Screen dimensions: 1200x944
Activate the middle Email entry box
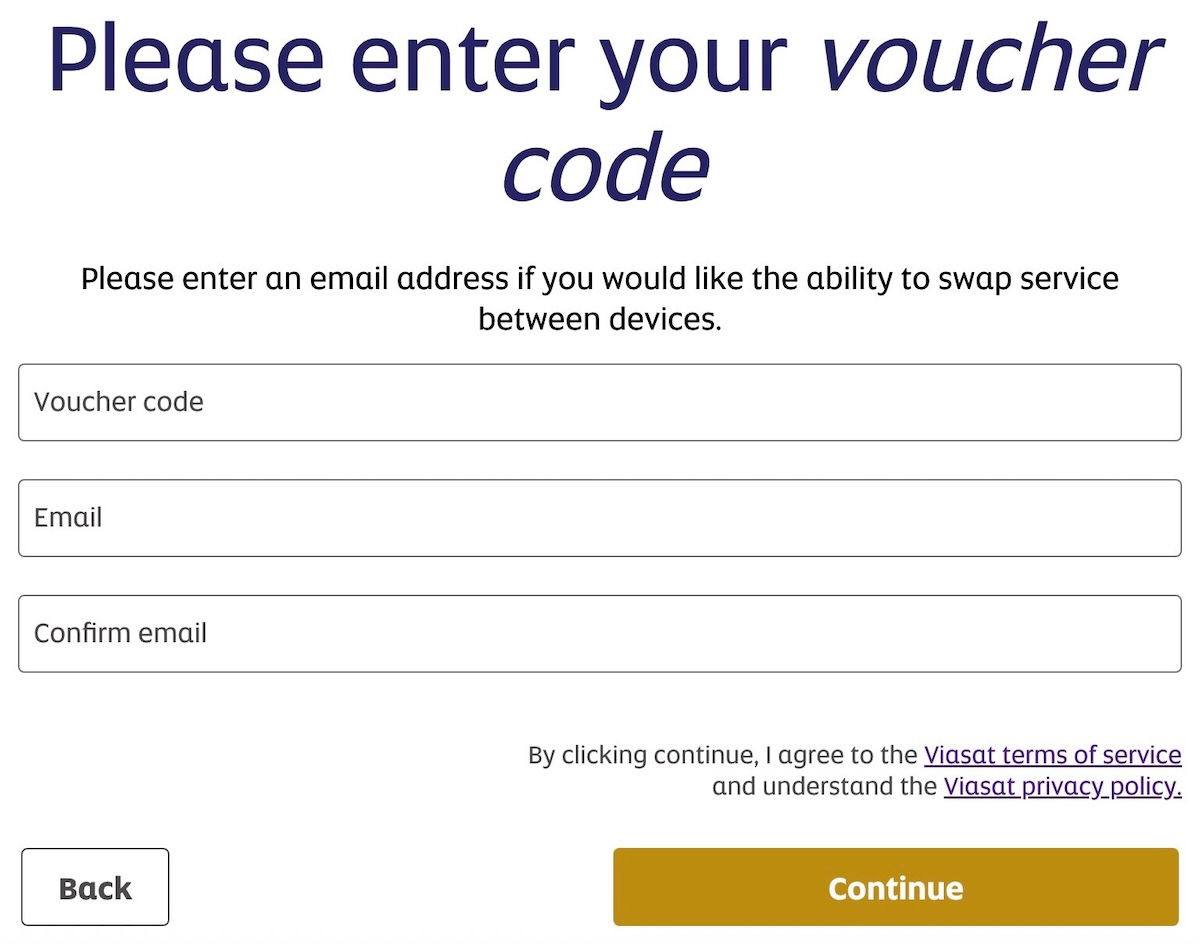600,518
